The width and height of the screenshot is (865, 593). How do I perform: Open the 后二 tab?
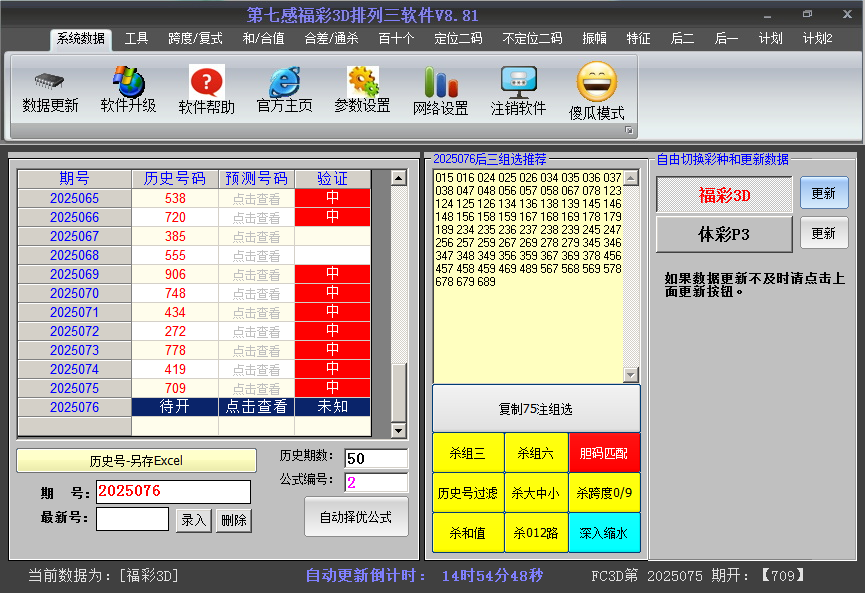coord(682,39)
